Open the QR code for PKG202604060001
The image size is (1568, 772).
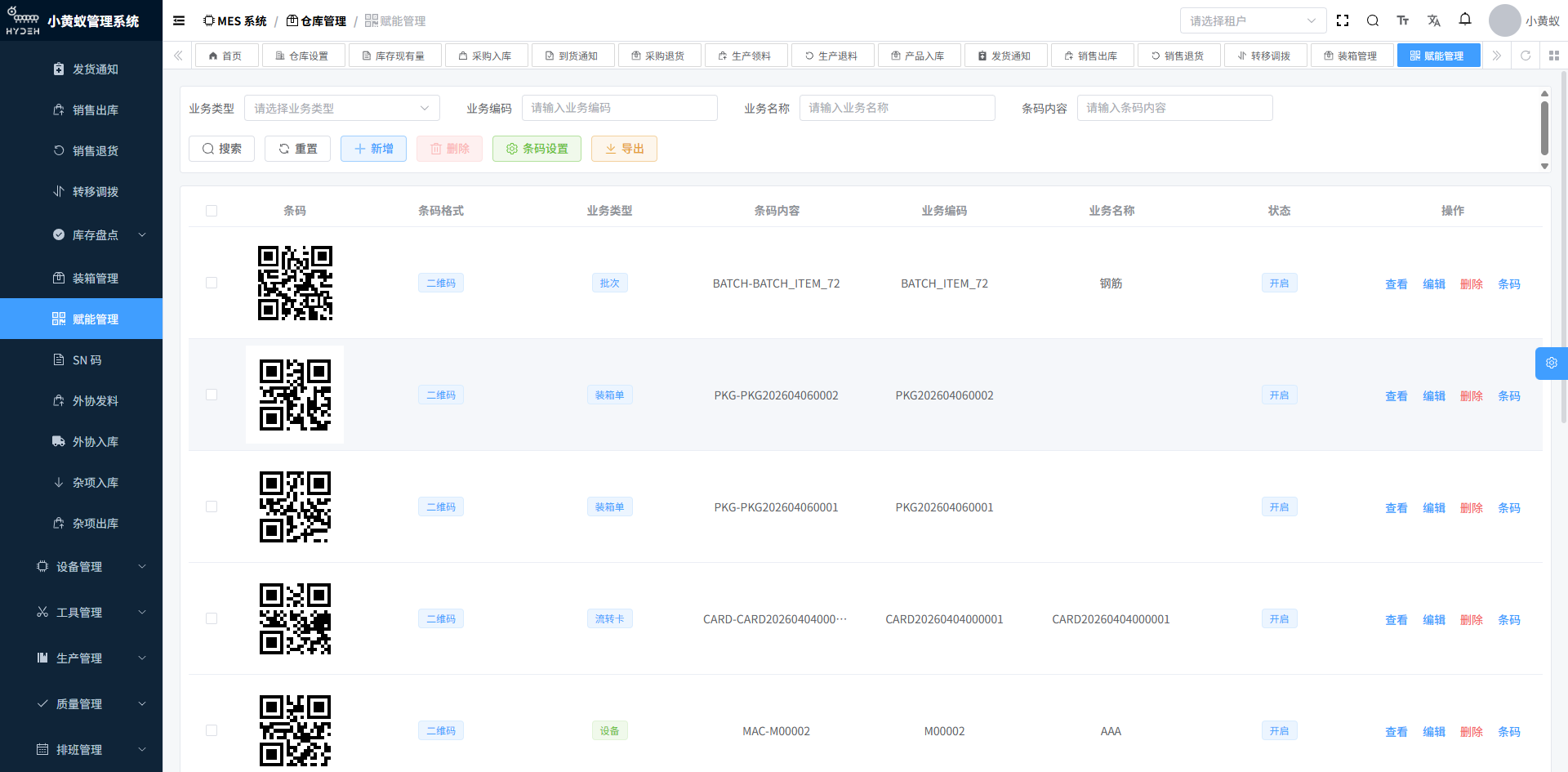295,506
